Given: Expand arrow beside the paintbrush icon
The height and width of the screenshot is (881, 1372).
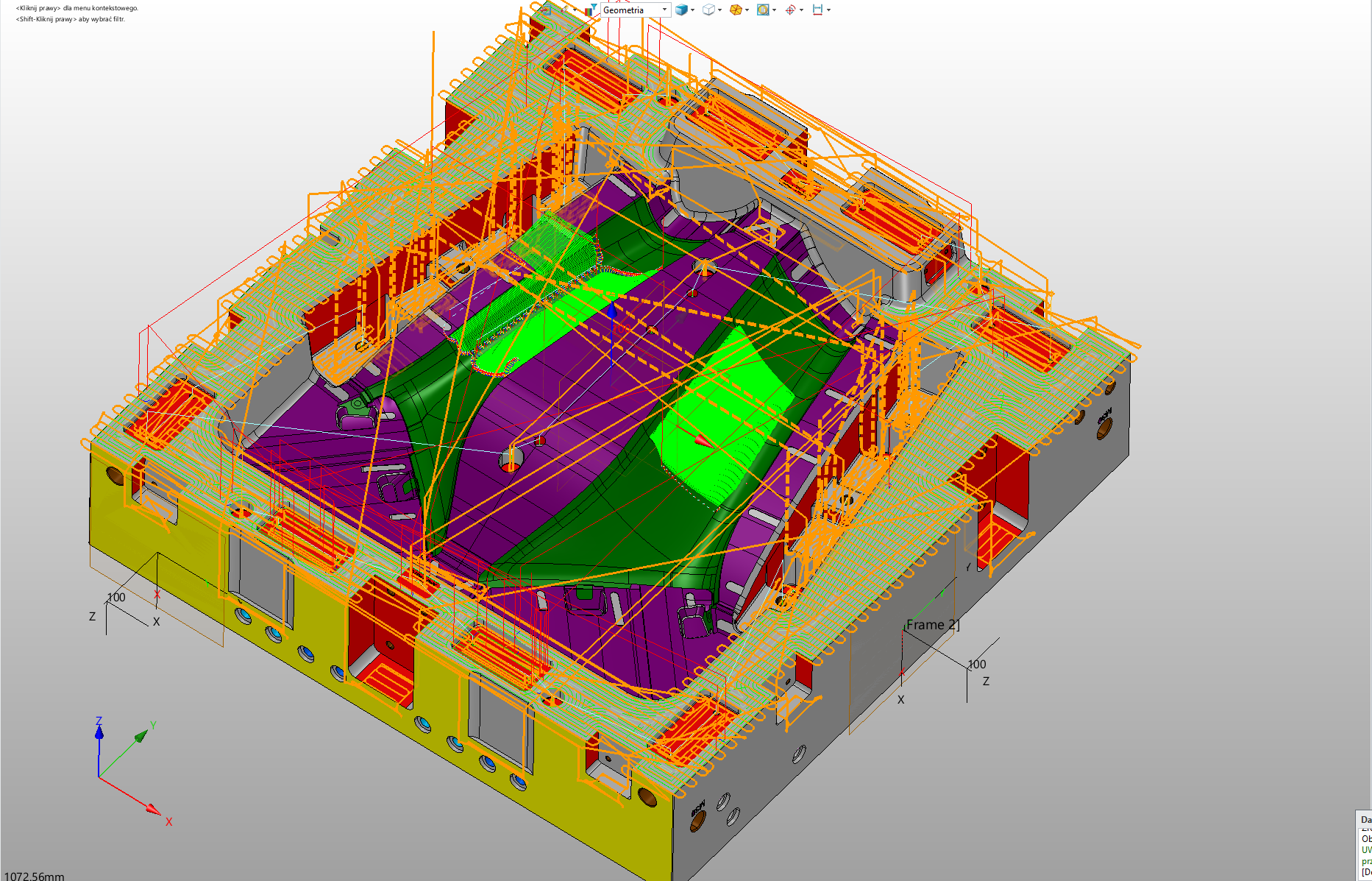Looking at the screenshot, I should point(575,10).
